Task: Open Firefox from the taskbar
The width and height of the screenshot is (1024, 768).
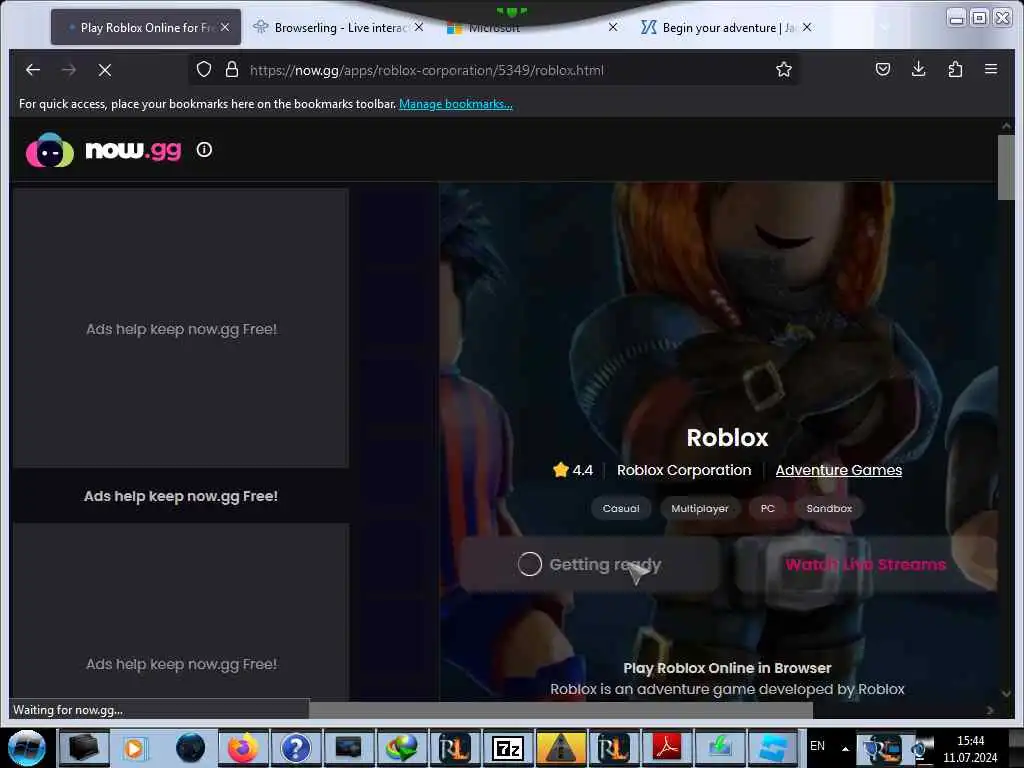Action: click(243, 748)
